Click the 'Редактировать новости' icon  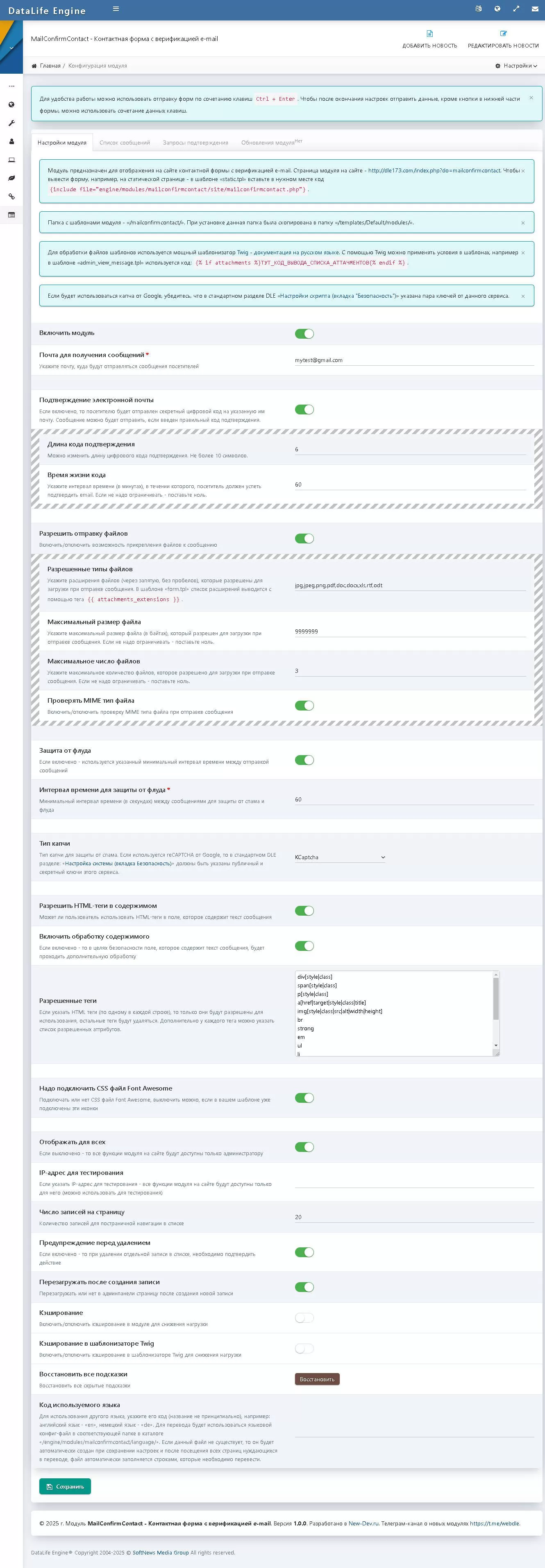[503, 34]
